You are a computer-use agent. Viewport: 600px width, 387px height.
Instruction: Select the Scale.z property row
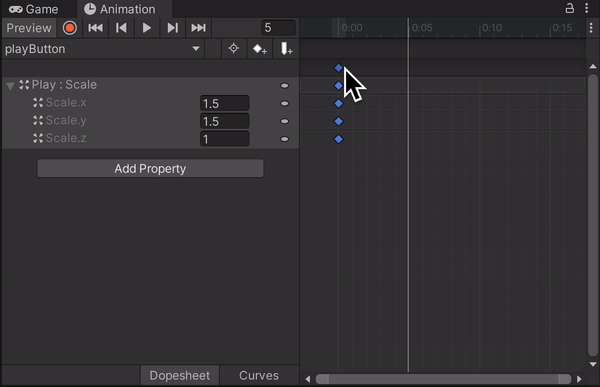point(150,139)
